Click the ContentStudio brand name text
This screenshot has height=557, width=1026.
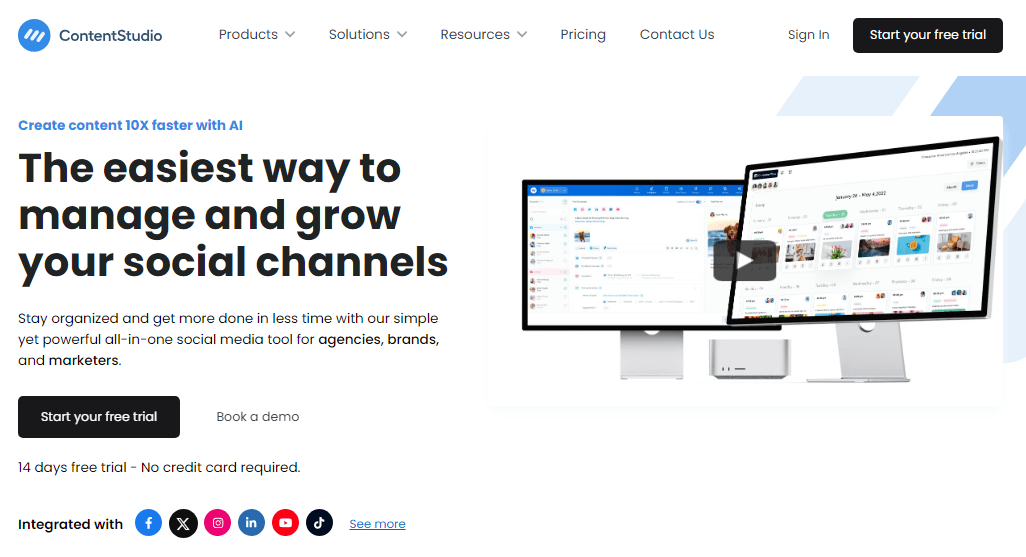tap(111, 36)
